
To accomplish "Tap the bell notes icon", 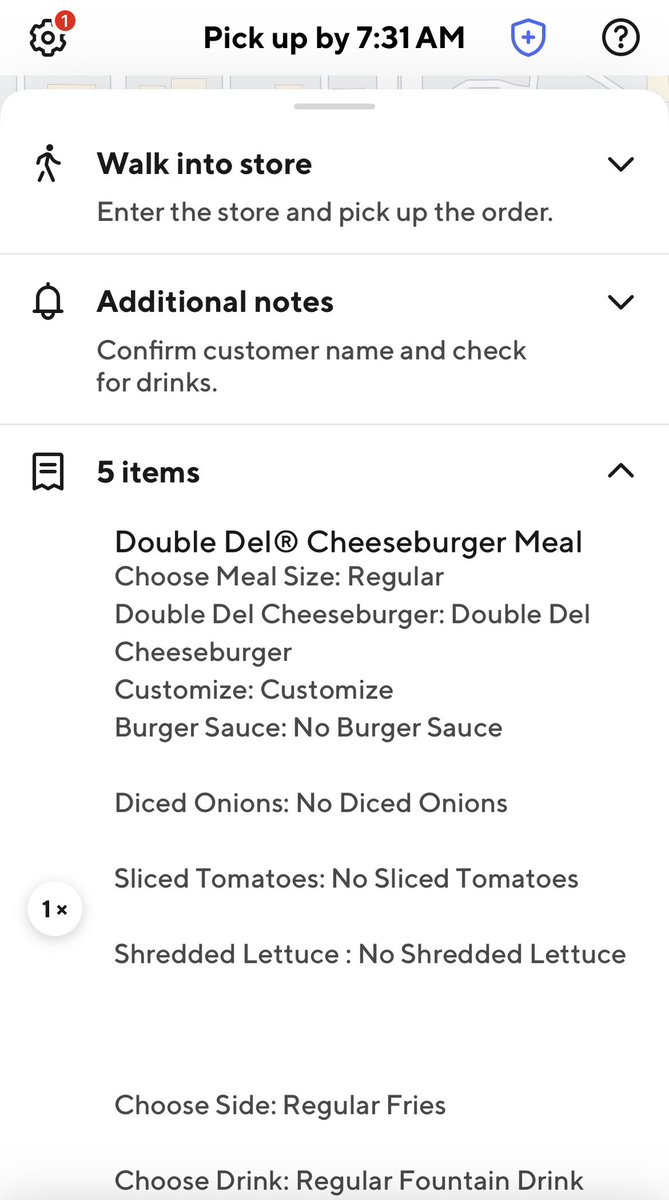I will point(48,301).
